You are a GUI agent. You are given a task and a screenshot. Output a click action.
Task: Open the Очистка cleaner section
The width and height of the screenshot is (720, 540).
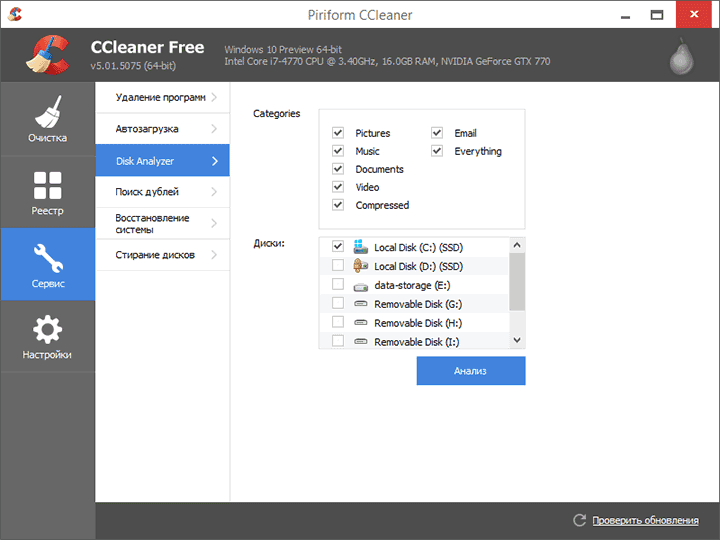pos(47,119)
